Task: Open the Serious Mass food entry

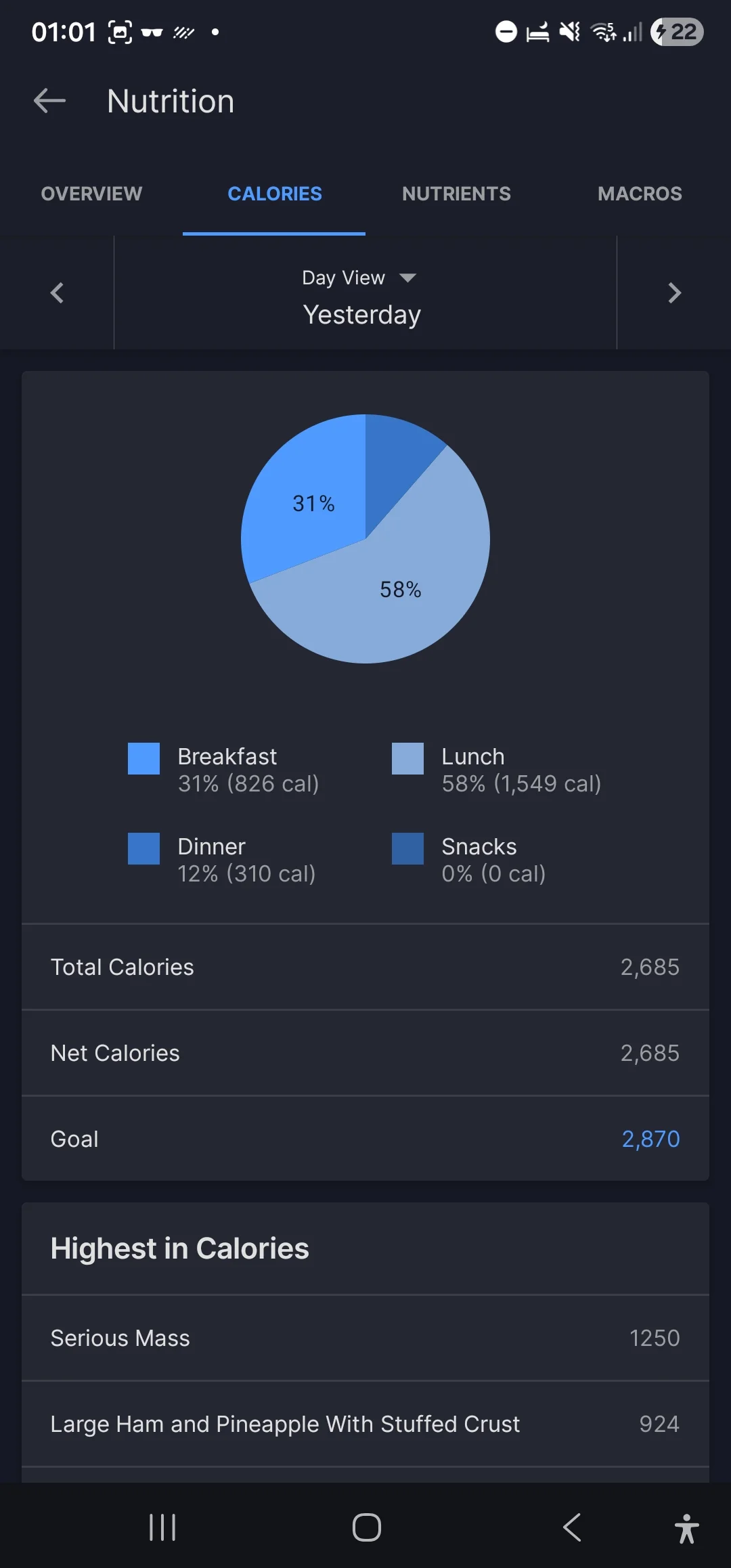Action: [365, 1338]
